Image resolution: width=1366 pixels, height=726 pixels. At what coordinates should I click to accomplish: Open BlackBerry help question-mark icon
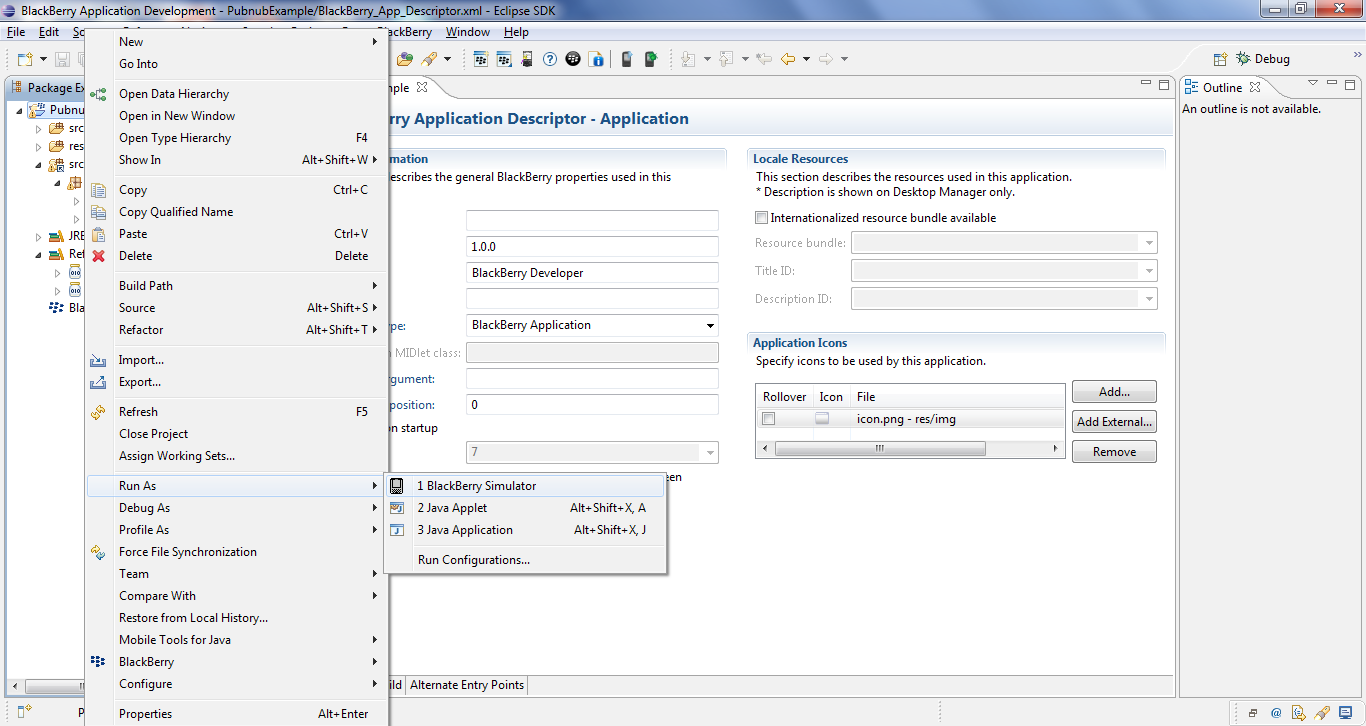pyautogui.click(x=550, y=59)
